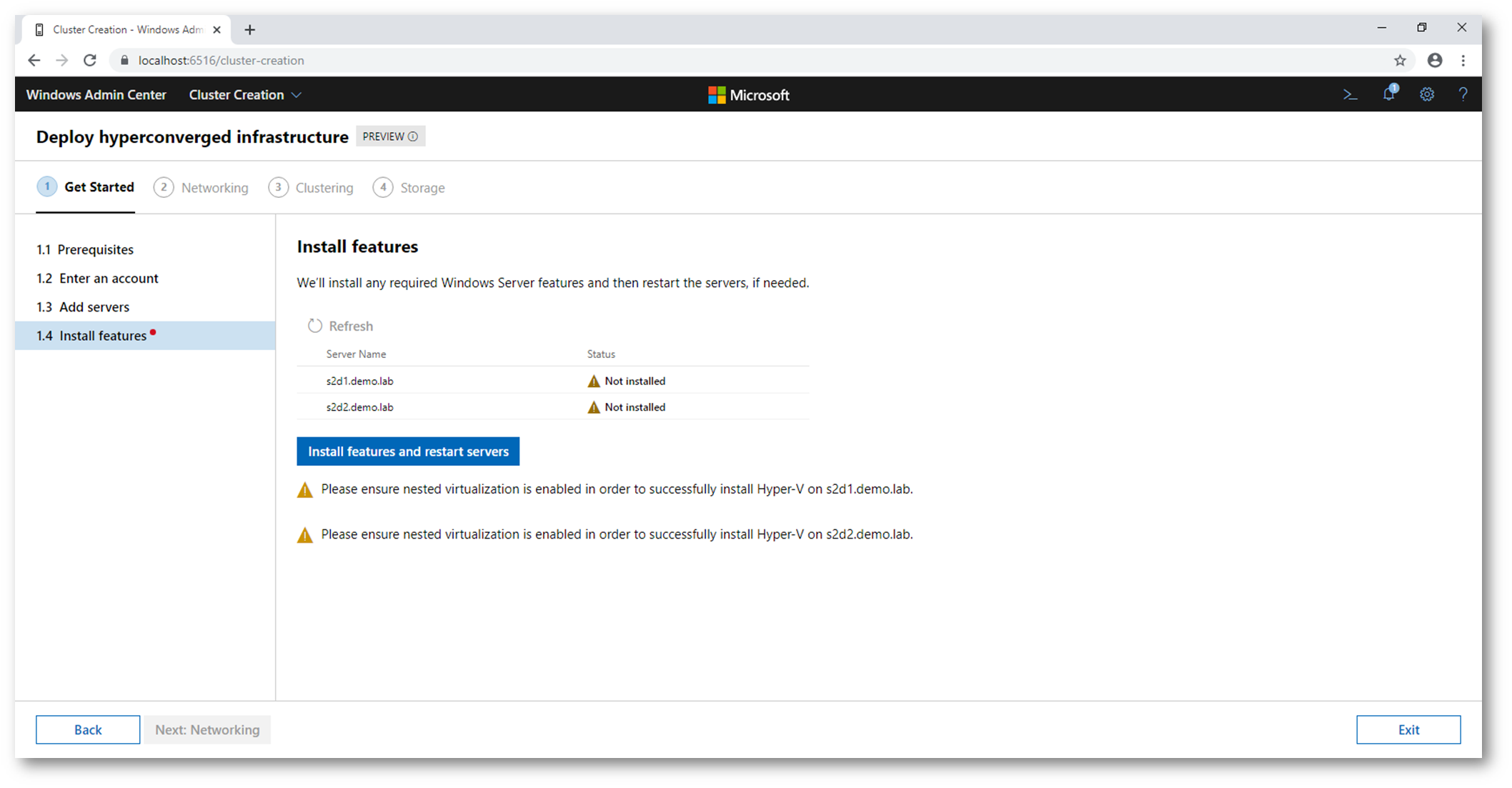Viewport: 1512px width, 788px height.
Task: Click the Deploy hyperconverged infrastructure heading
Action: pyautogui.click(x=192, y=136)
